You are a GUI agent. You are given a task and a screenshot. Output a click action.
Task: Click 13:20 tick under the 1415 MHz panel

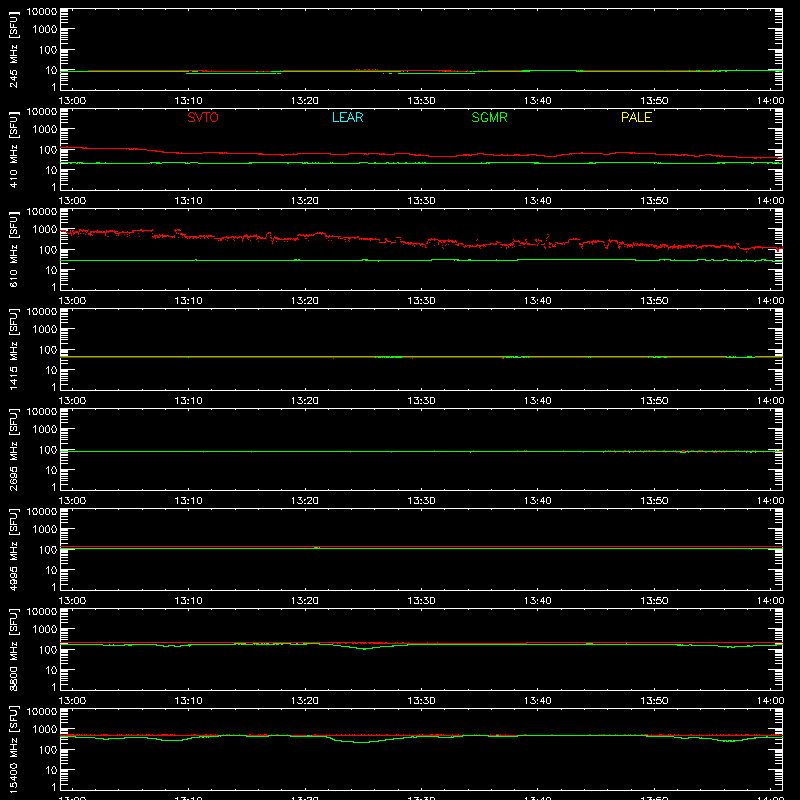[305, 401]
